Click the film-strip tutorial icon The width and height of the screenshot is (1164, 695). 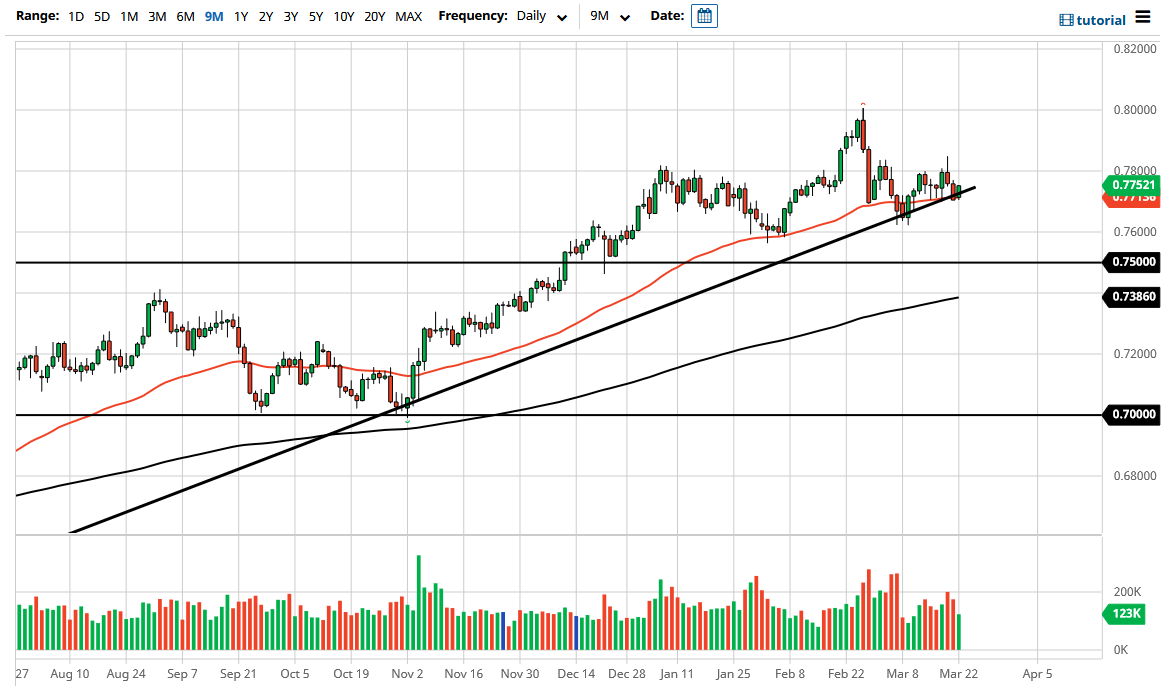[1065, 19]
